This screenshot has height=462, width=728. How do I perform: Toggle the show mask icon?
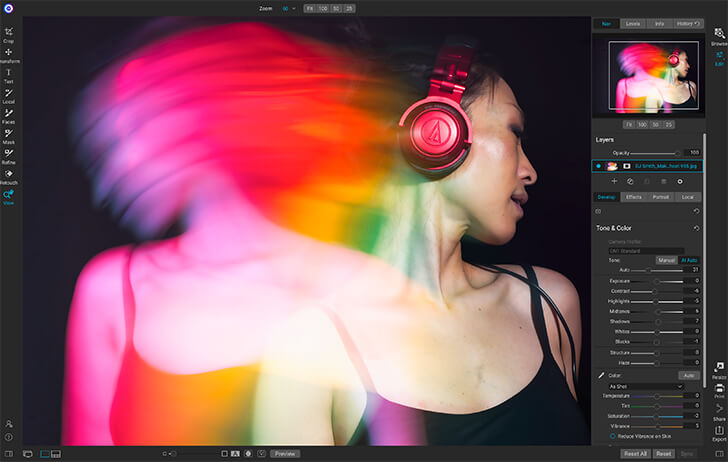[x=248, y=454]
